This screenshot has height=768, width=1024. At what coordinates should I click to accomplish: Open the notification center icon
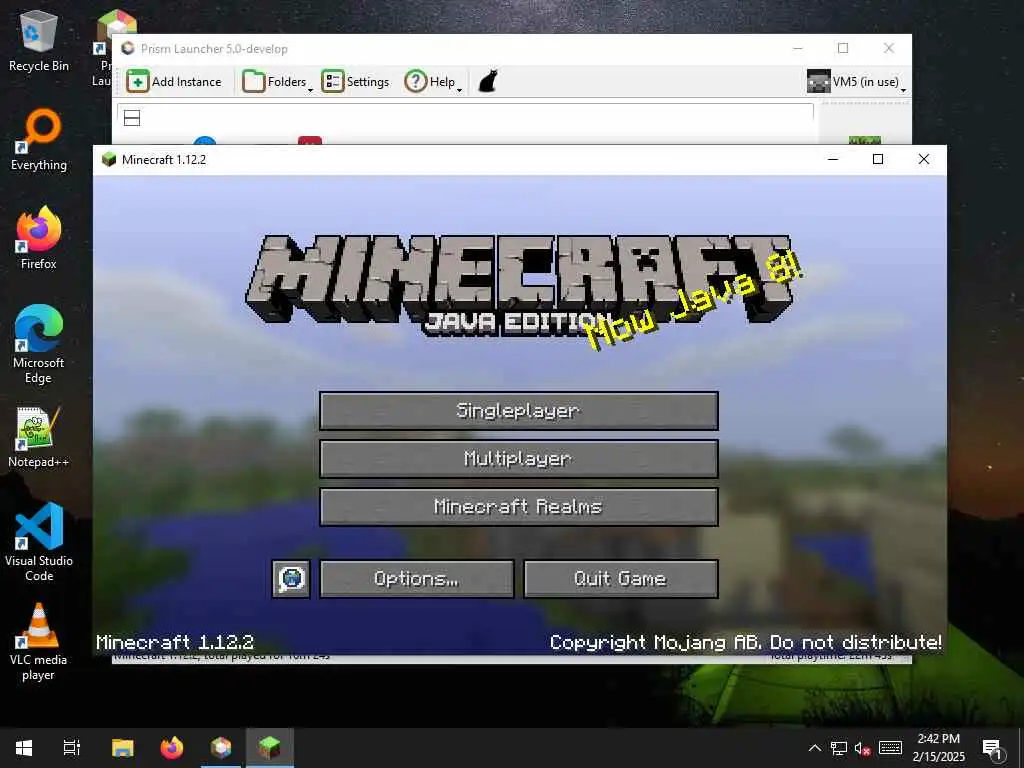[x=993, y=749]
